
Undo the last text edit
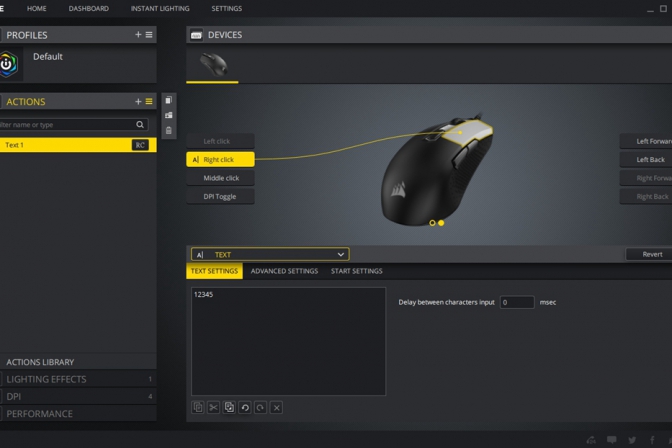tap(245, 407)
